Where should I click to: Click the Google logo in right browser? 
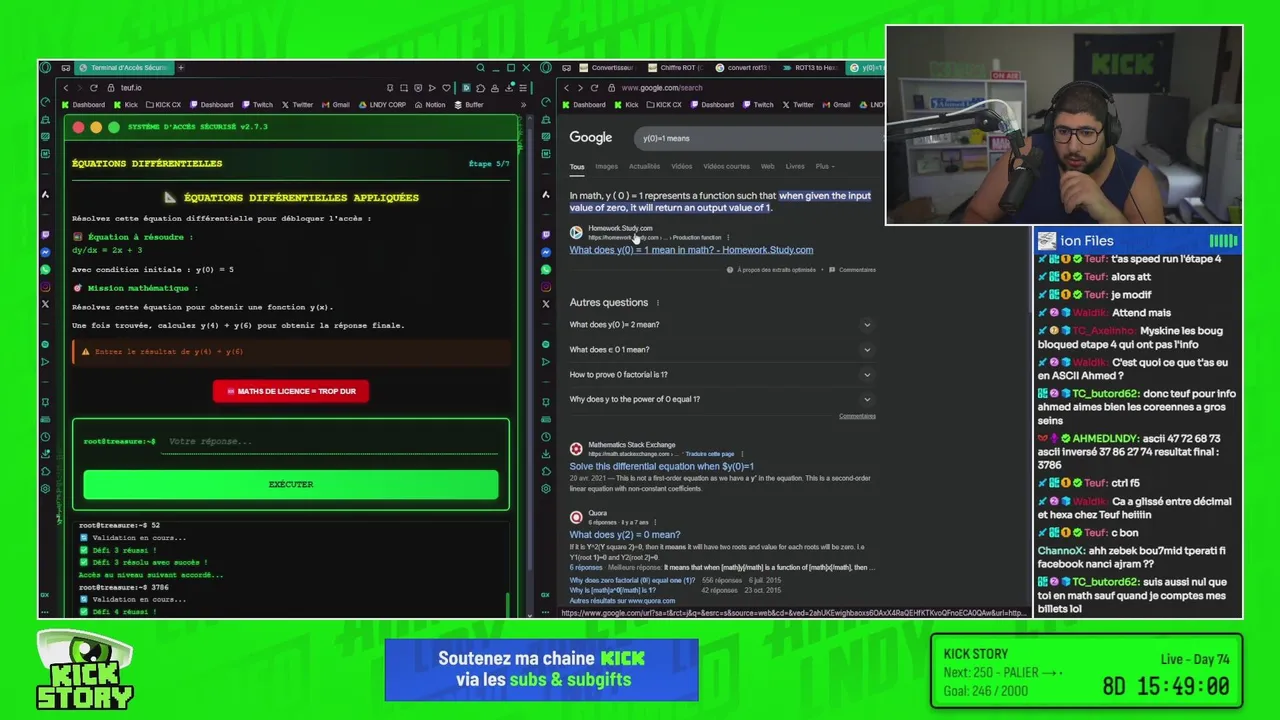point(590,138)
